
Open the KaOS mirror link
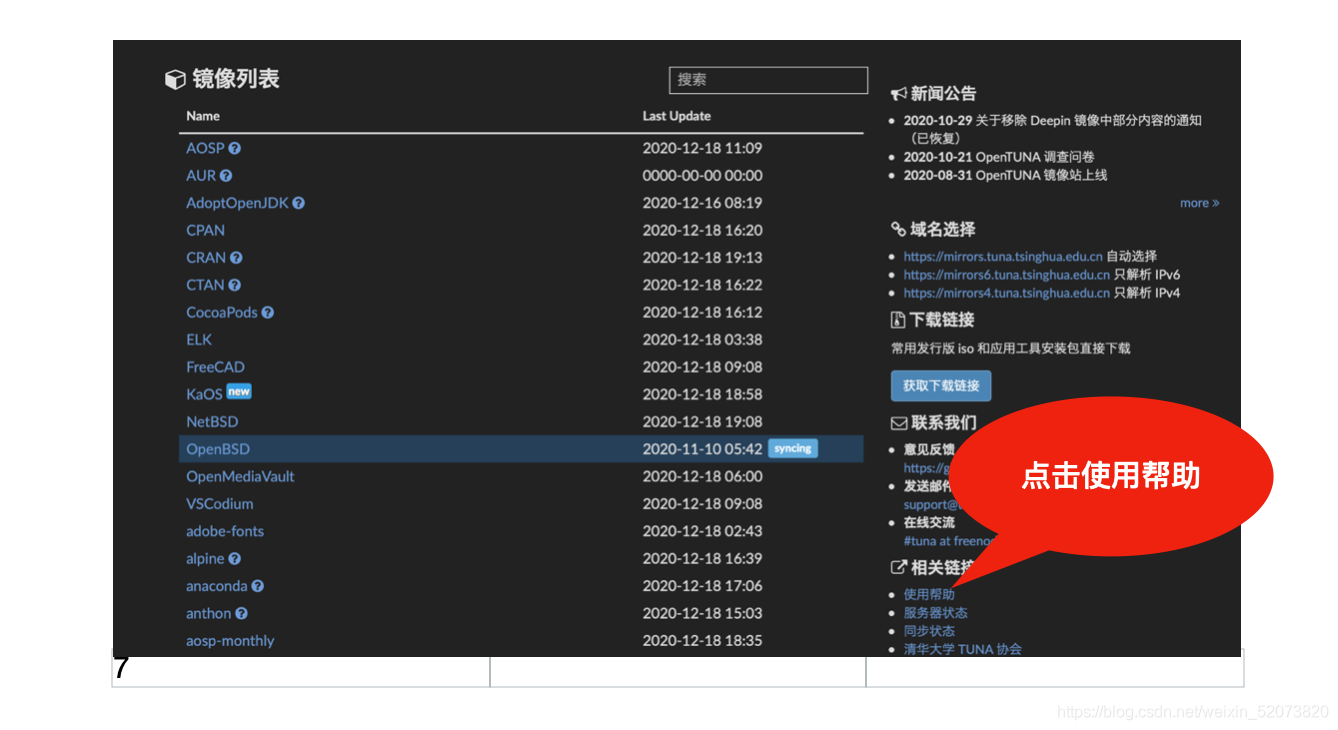point(204,394)
